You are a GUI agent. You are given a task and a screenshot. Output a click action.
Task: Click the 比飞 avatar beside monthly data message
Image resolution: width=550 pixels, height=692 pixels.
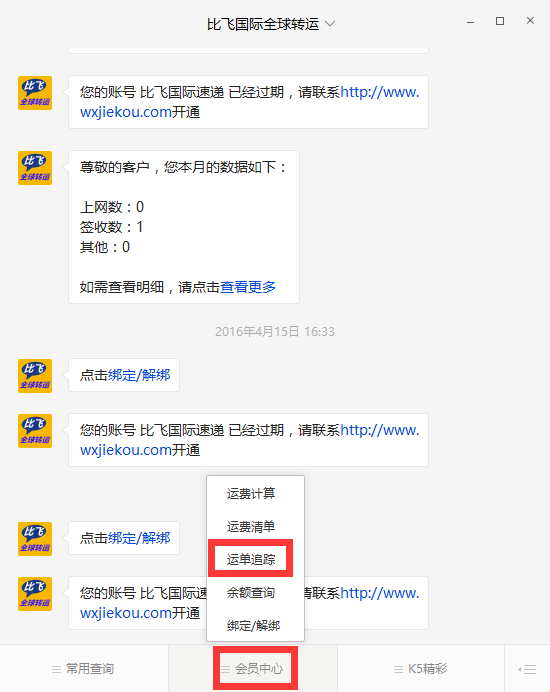[x=35, y=168]
